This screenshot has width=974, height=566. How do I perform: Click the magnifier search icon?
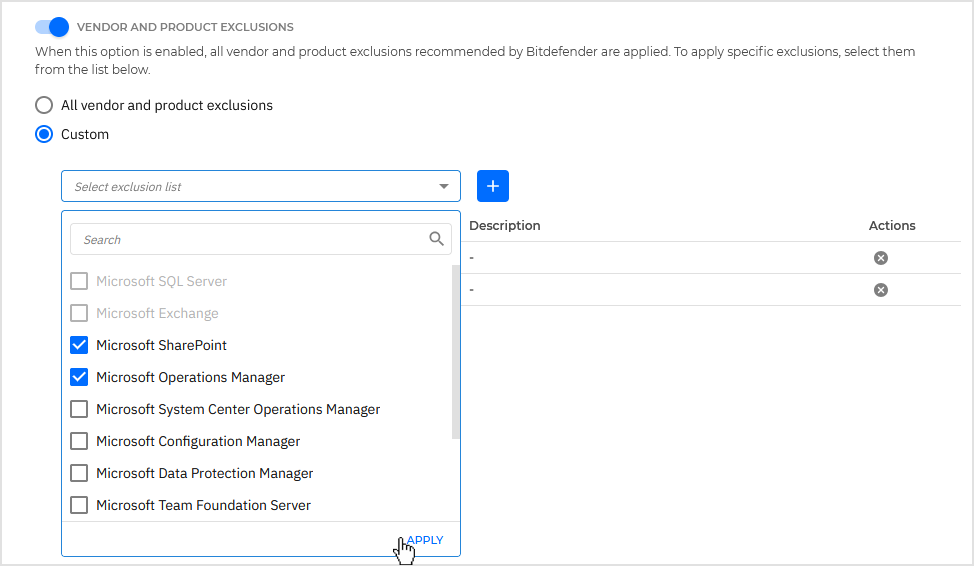click(436, 239)
